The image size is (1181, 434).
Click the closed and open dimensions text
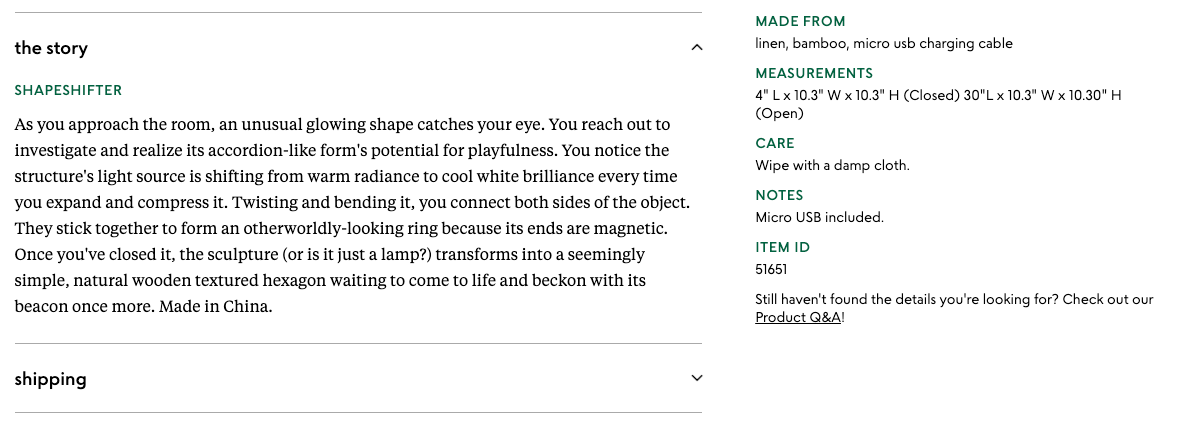tap(938, 95)
